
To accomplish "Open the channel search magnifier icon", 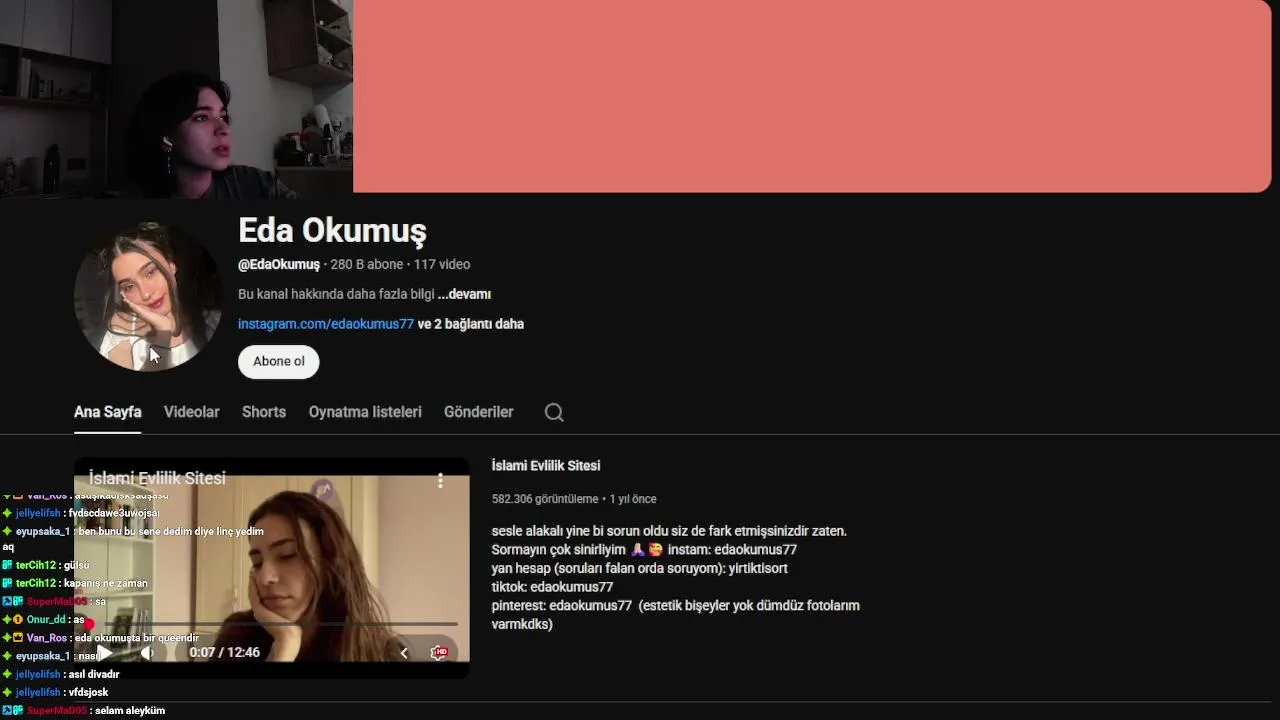I will pyautogui.click(x=554, y=412).
